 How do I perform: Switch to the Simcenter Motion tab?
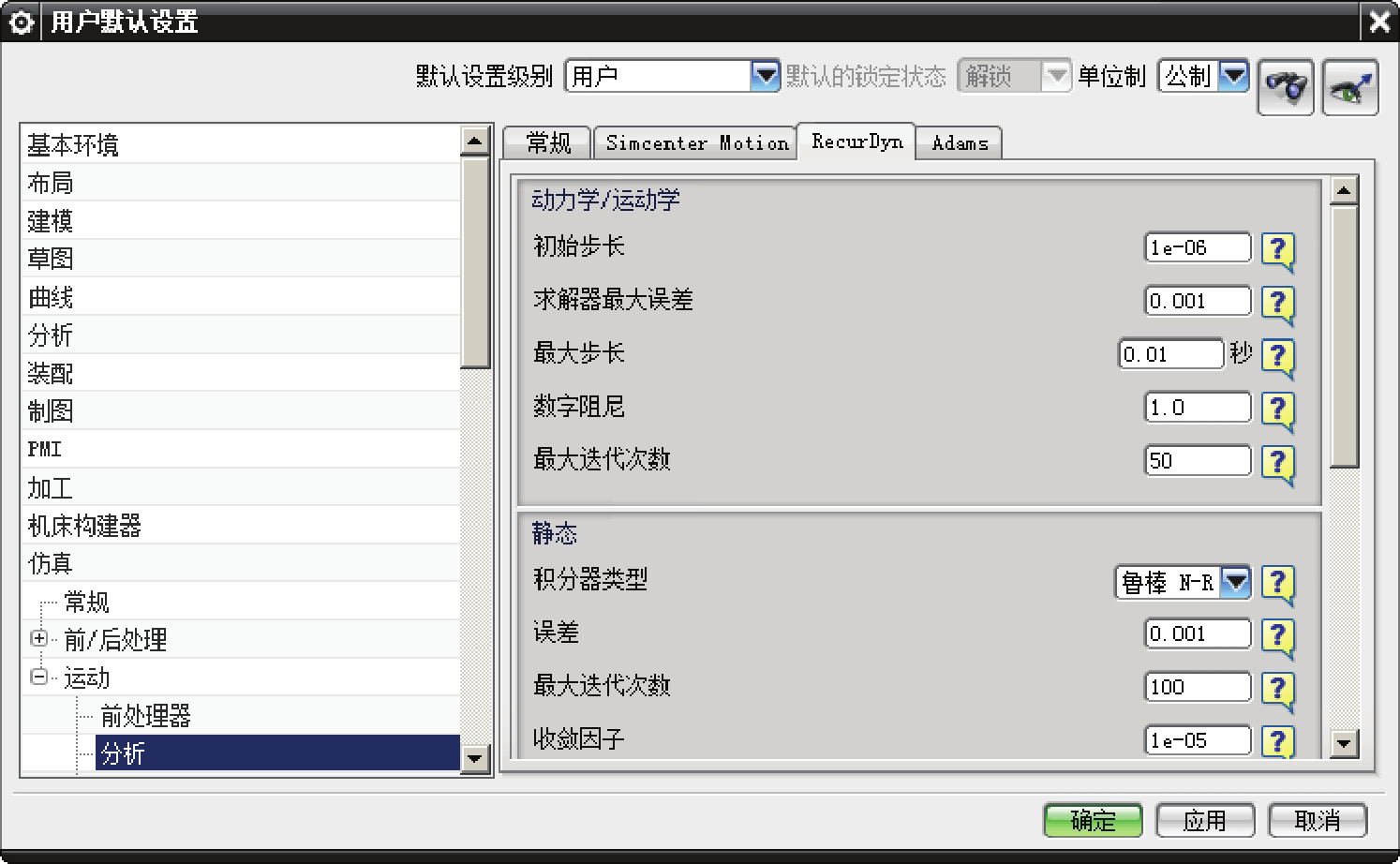click(x=696, y=143)
